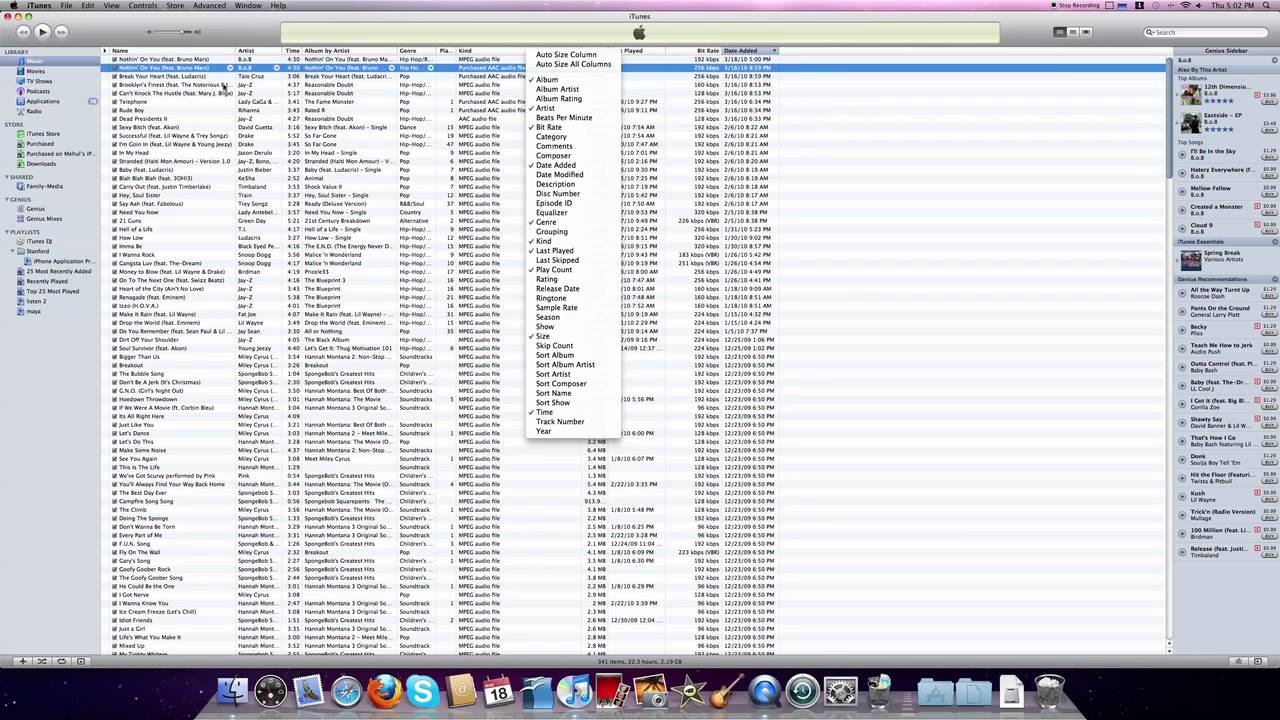Uncheck Date Added column in context menu
This screenshot has height=720, width=1280.
(555, 165)
